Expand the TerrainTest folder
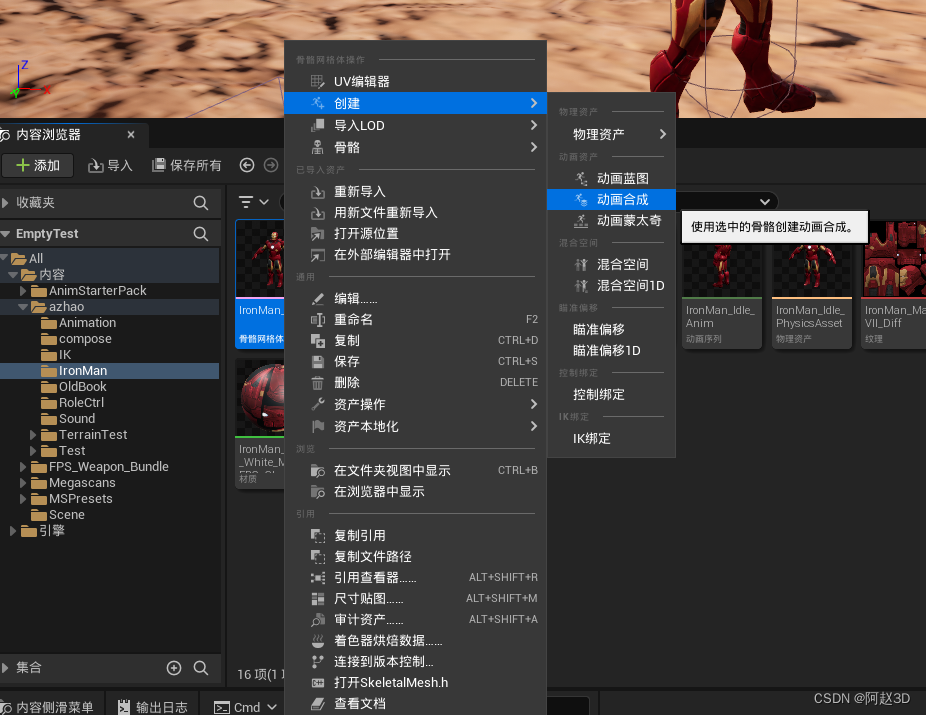 click(33, 435)
